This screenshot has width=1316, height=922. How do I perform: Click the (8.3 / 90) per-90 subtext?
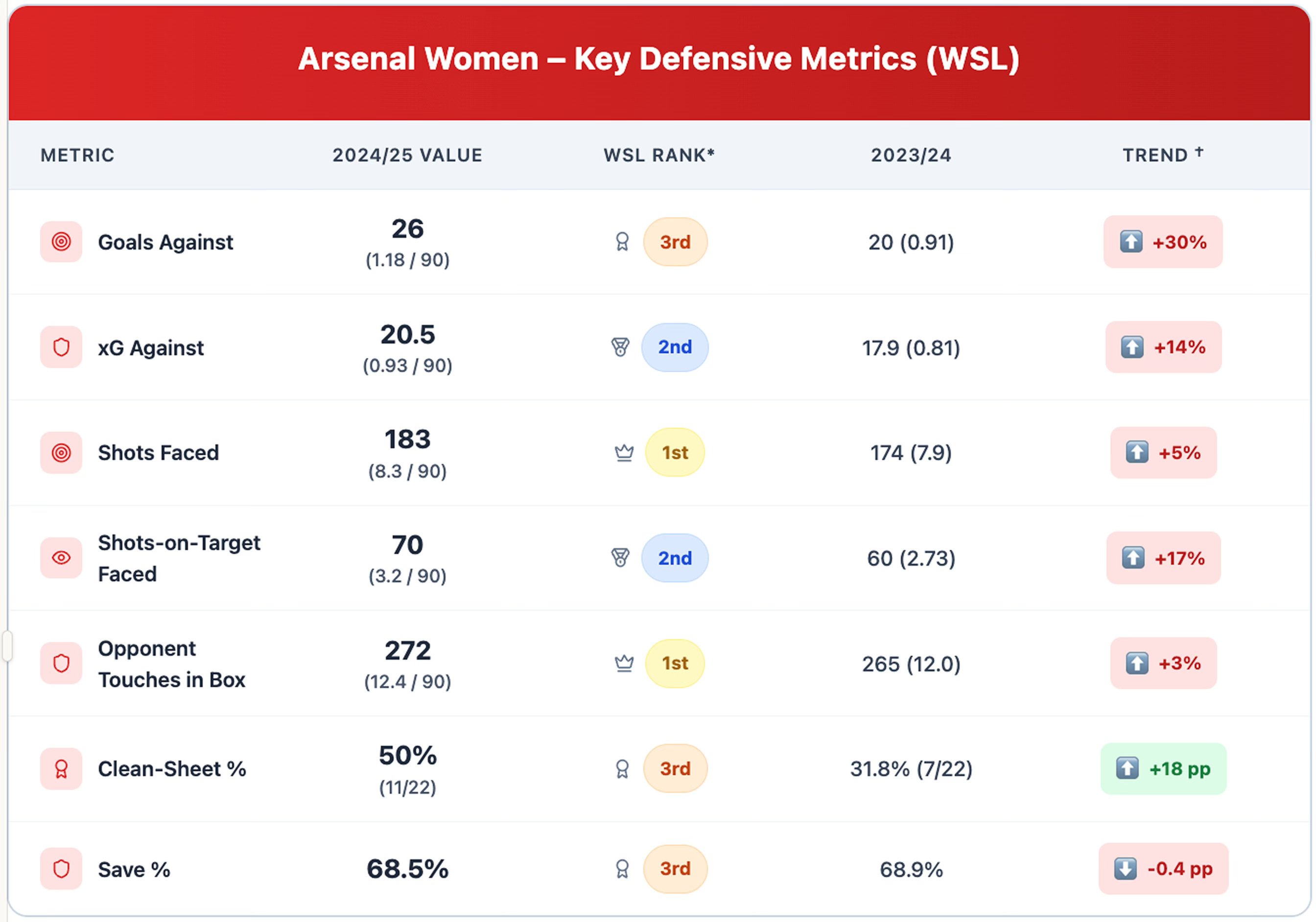pyautogui.click(x=408, y=471)
